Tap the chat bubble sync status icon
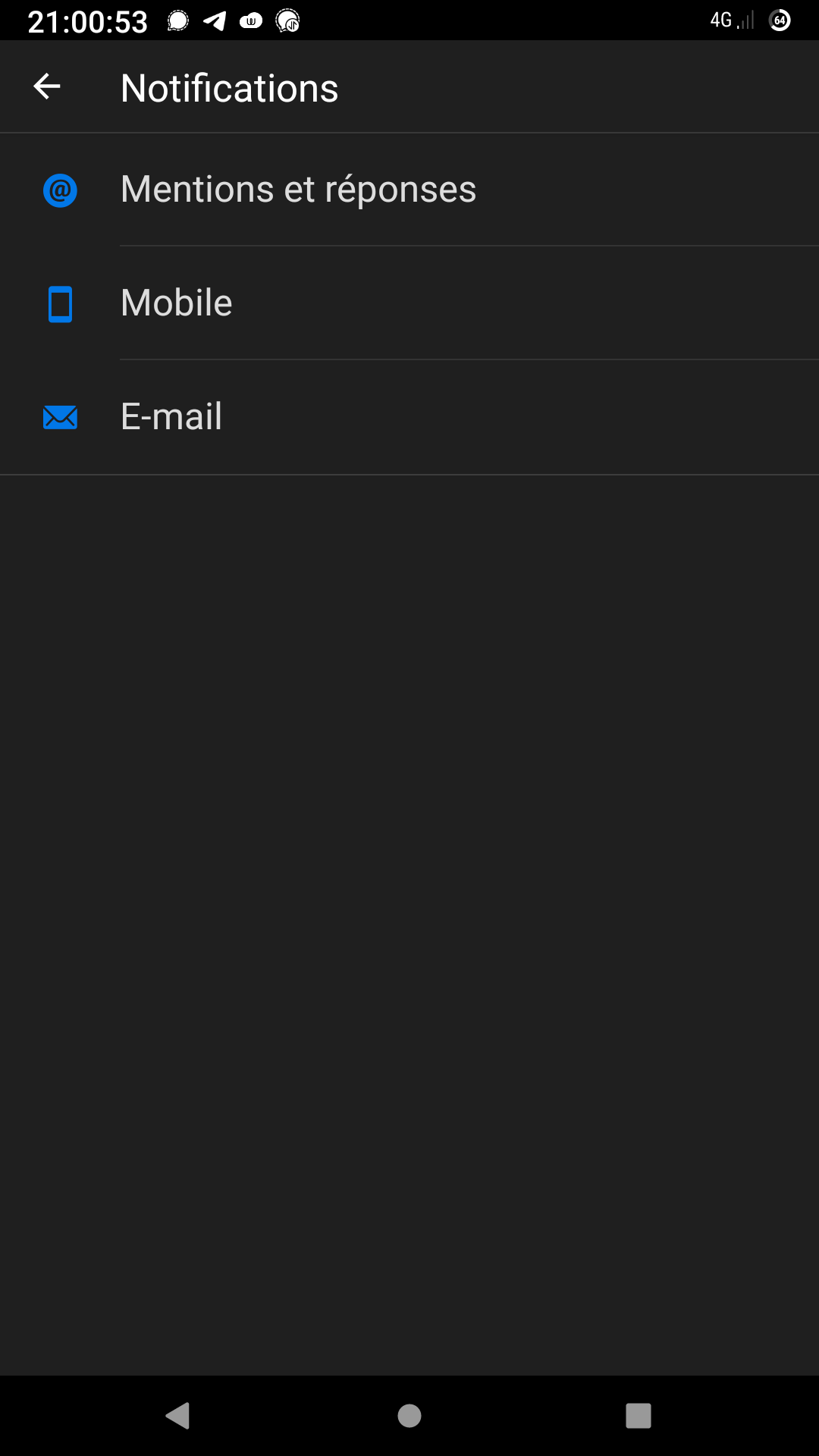The image size is (819, 1456). click(287, 20)
